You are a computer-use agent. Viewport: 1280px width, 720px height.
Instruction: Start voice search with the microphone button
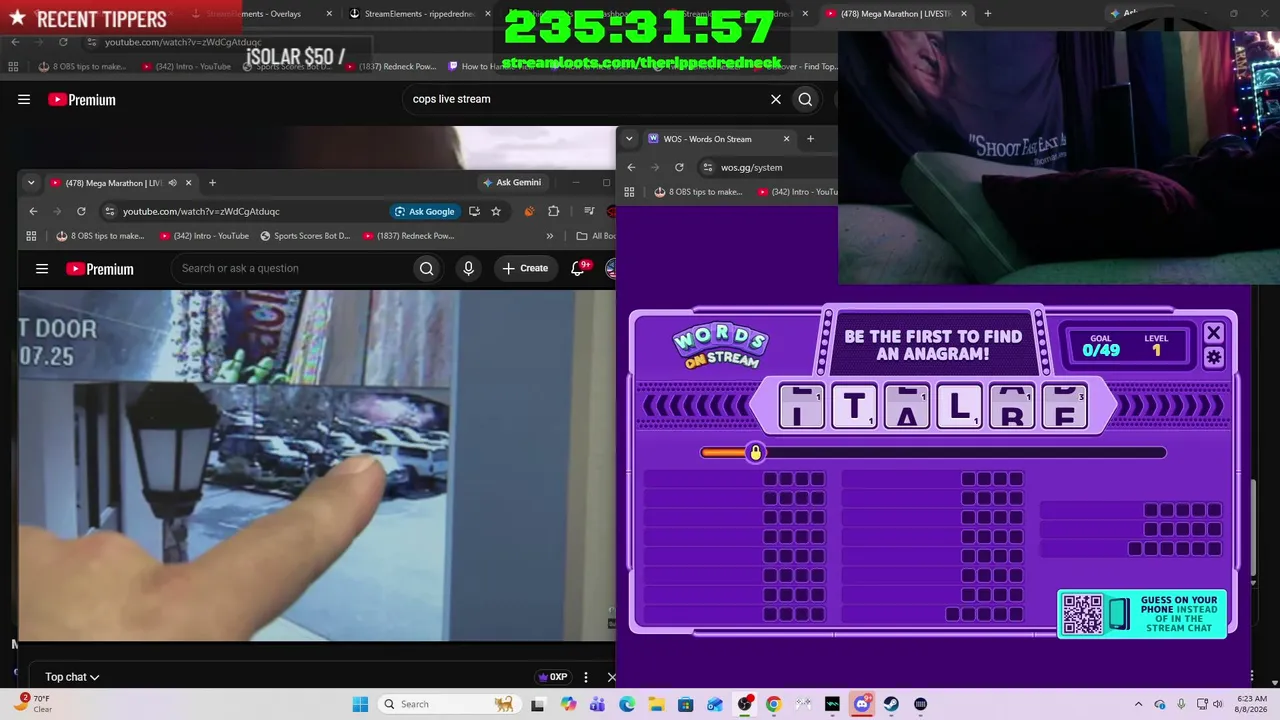468,268
